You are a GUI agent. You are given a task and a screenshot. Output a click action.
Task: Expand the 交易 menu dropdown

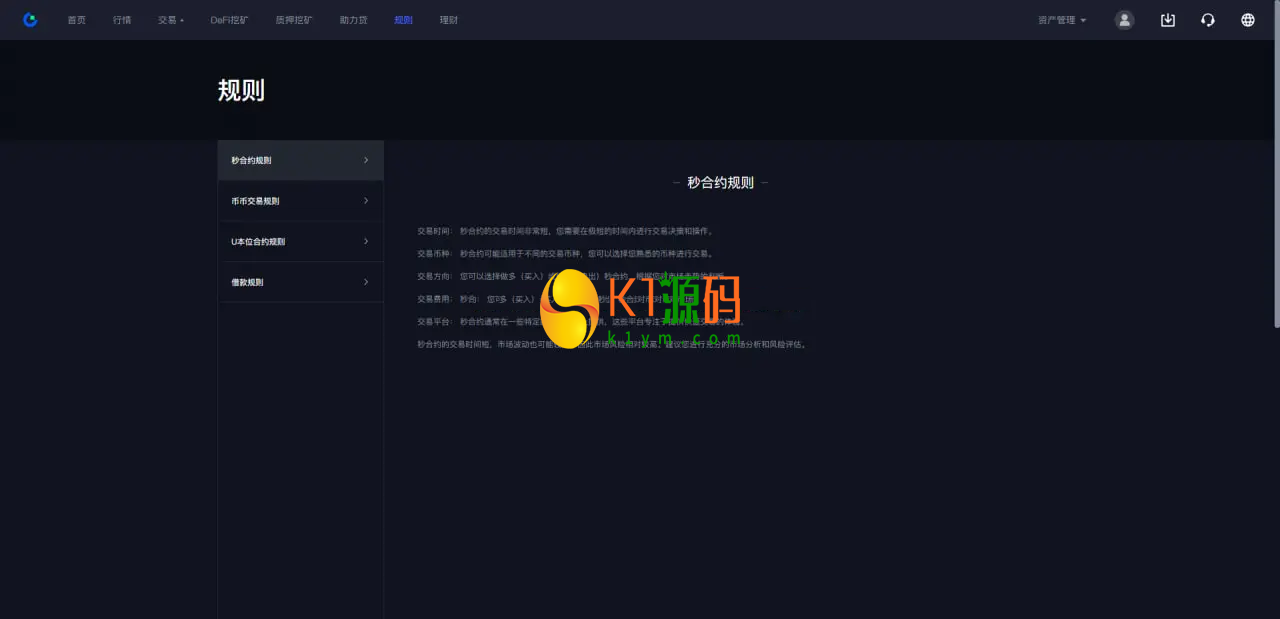(x=171, y=20)
